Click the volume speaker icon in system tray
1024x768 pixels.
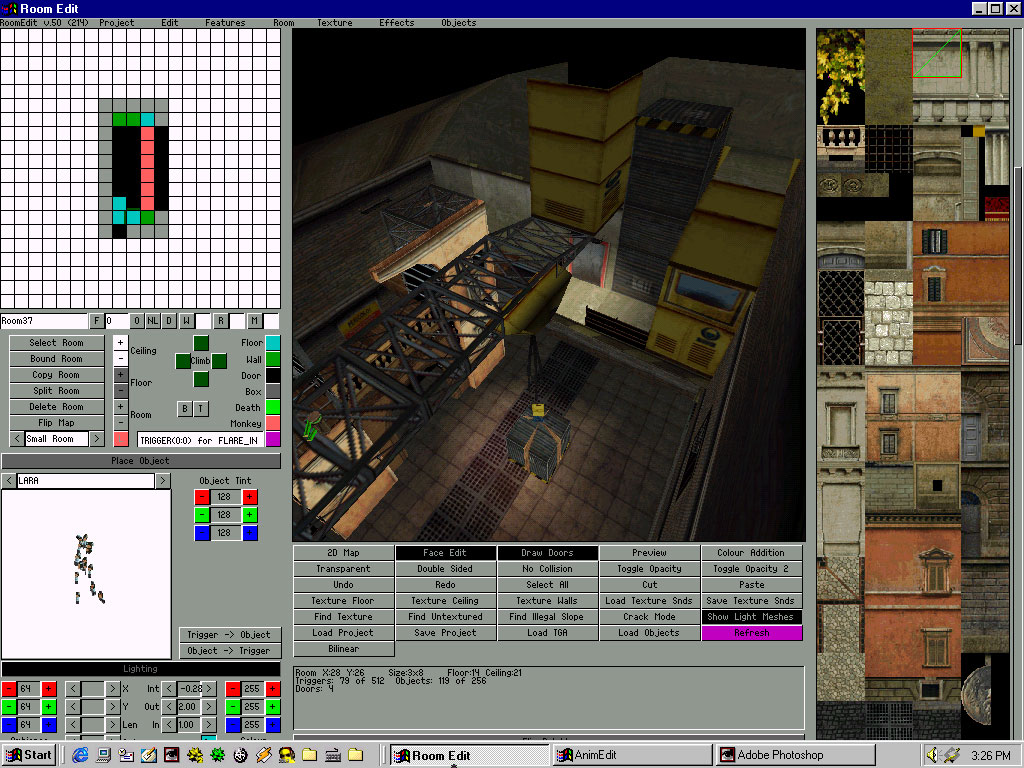(932, 755)
